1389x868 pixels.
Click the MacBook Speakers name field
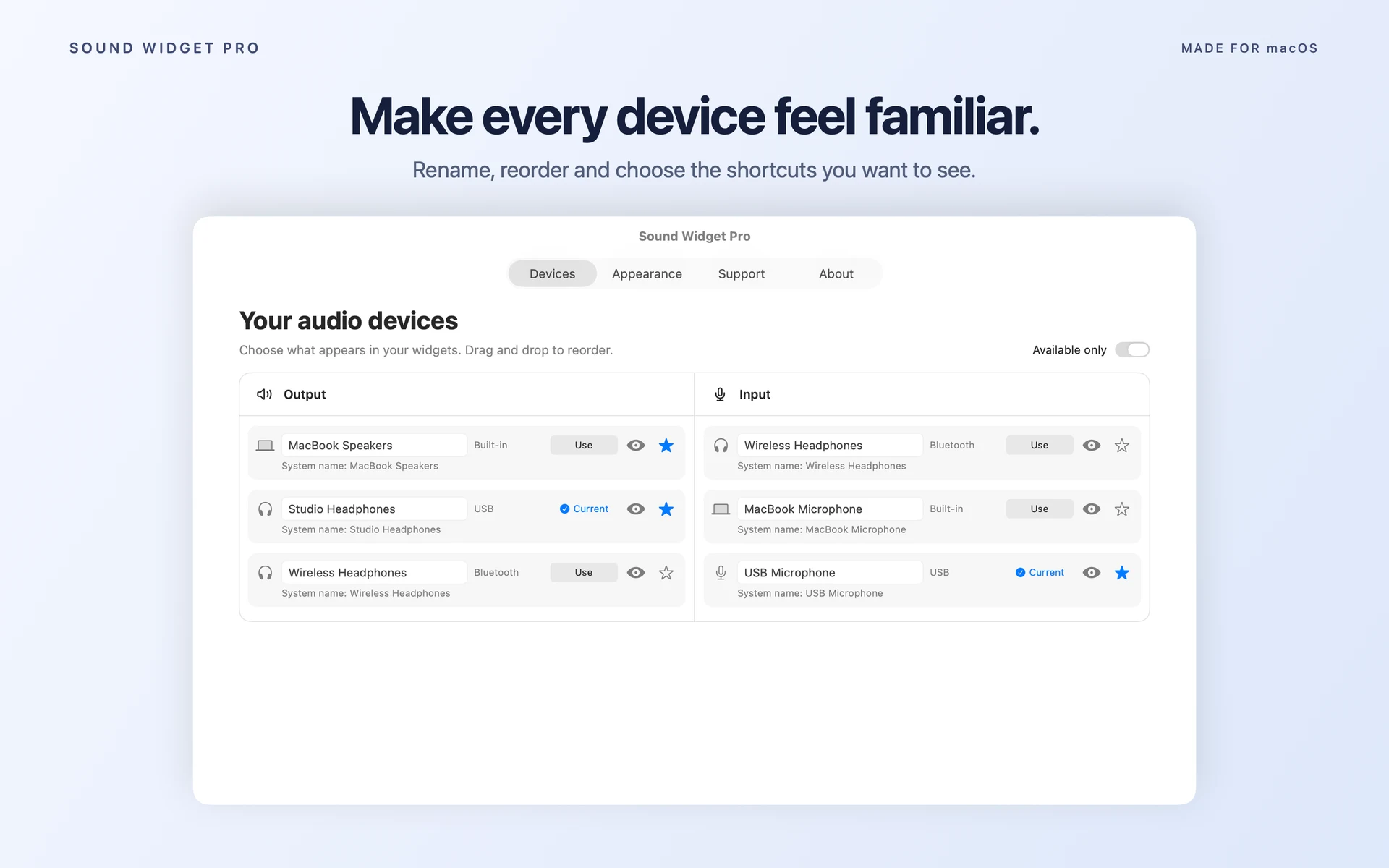click(374, 446)
